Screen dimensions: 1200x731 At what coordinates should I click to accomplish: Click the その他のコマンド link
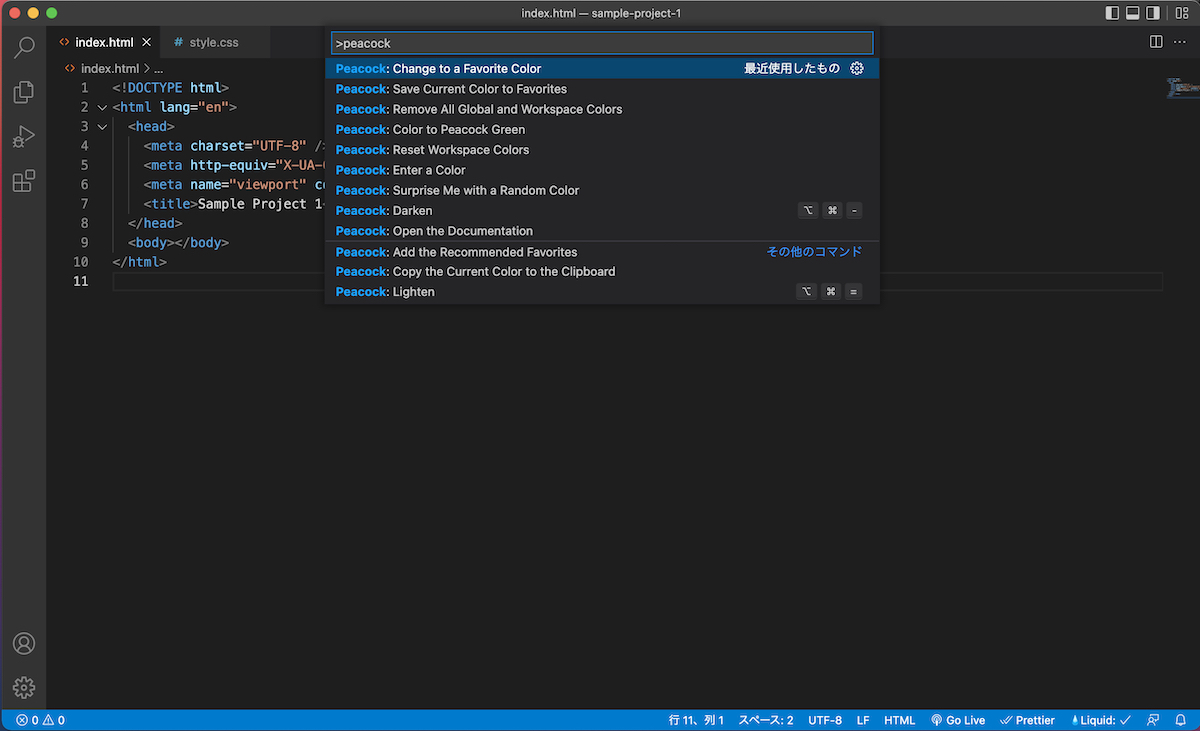point(813,251)
